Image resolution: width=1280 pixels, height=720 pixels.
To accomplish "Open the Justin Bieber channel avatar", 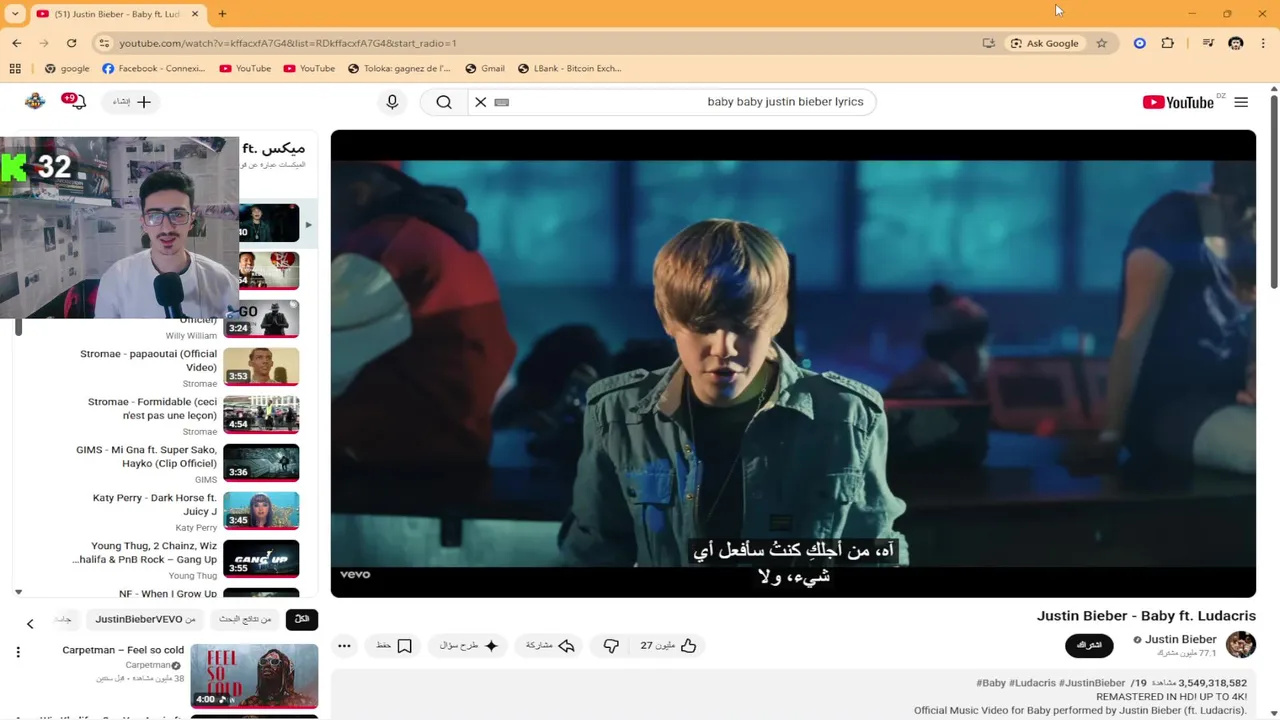I will (1241, 645).
